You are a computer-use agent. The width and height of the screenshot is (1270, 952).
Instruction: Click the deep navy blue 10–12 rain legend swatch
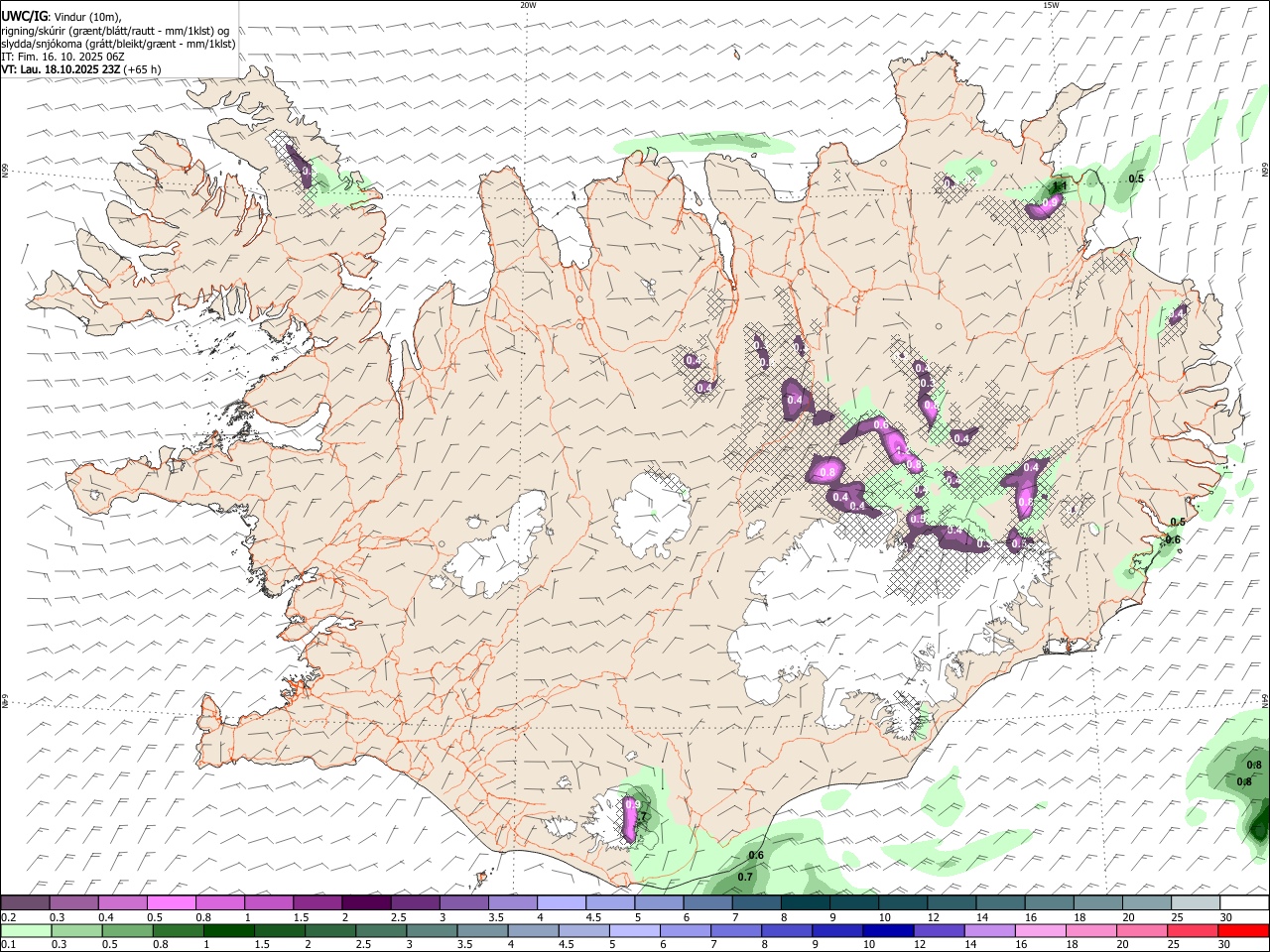[889, 930]
